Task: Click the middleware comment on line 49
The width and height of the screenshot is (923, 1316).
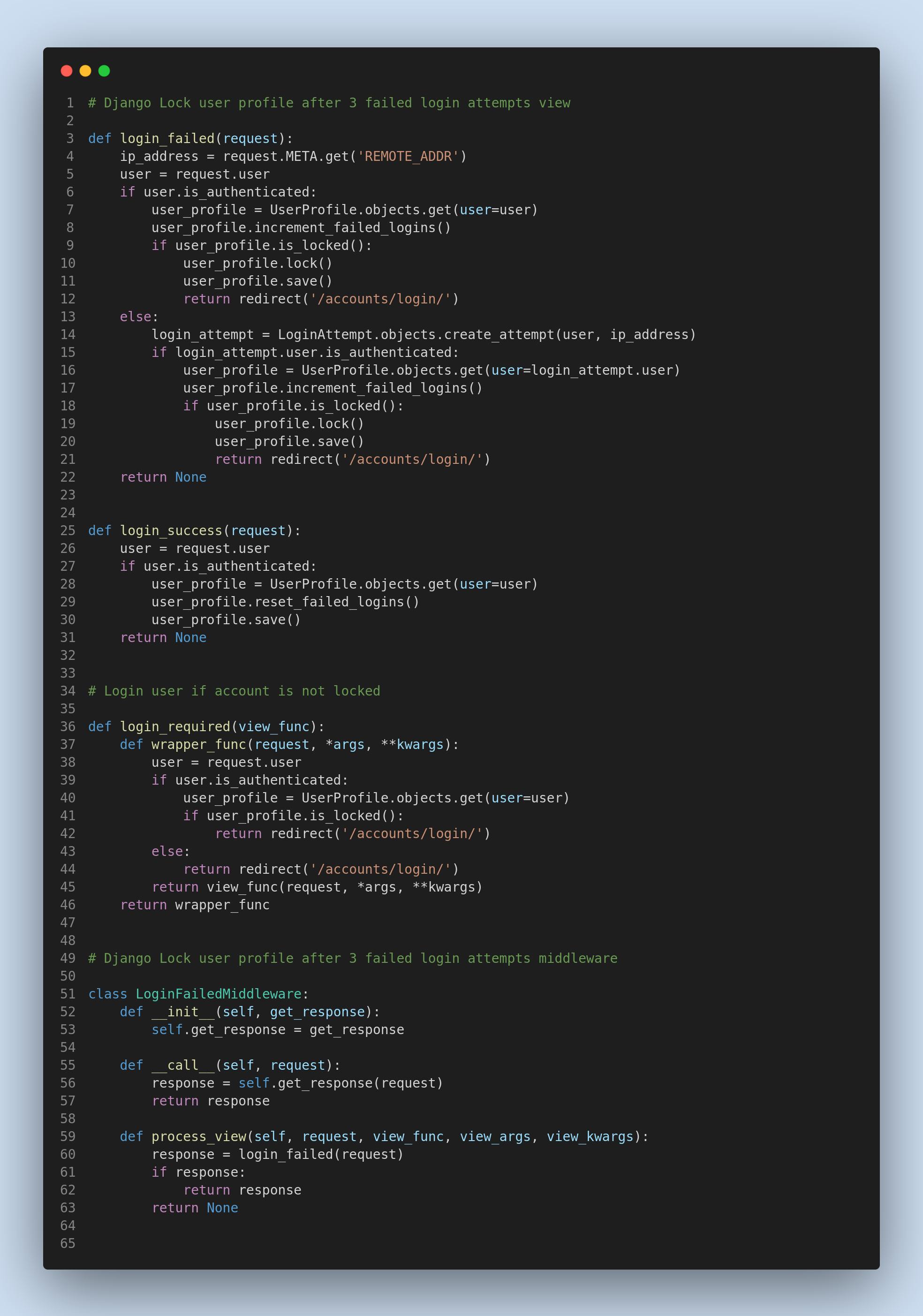Action: coord(353,958)
